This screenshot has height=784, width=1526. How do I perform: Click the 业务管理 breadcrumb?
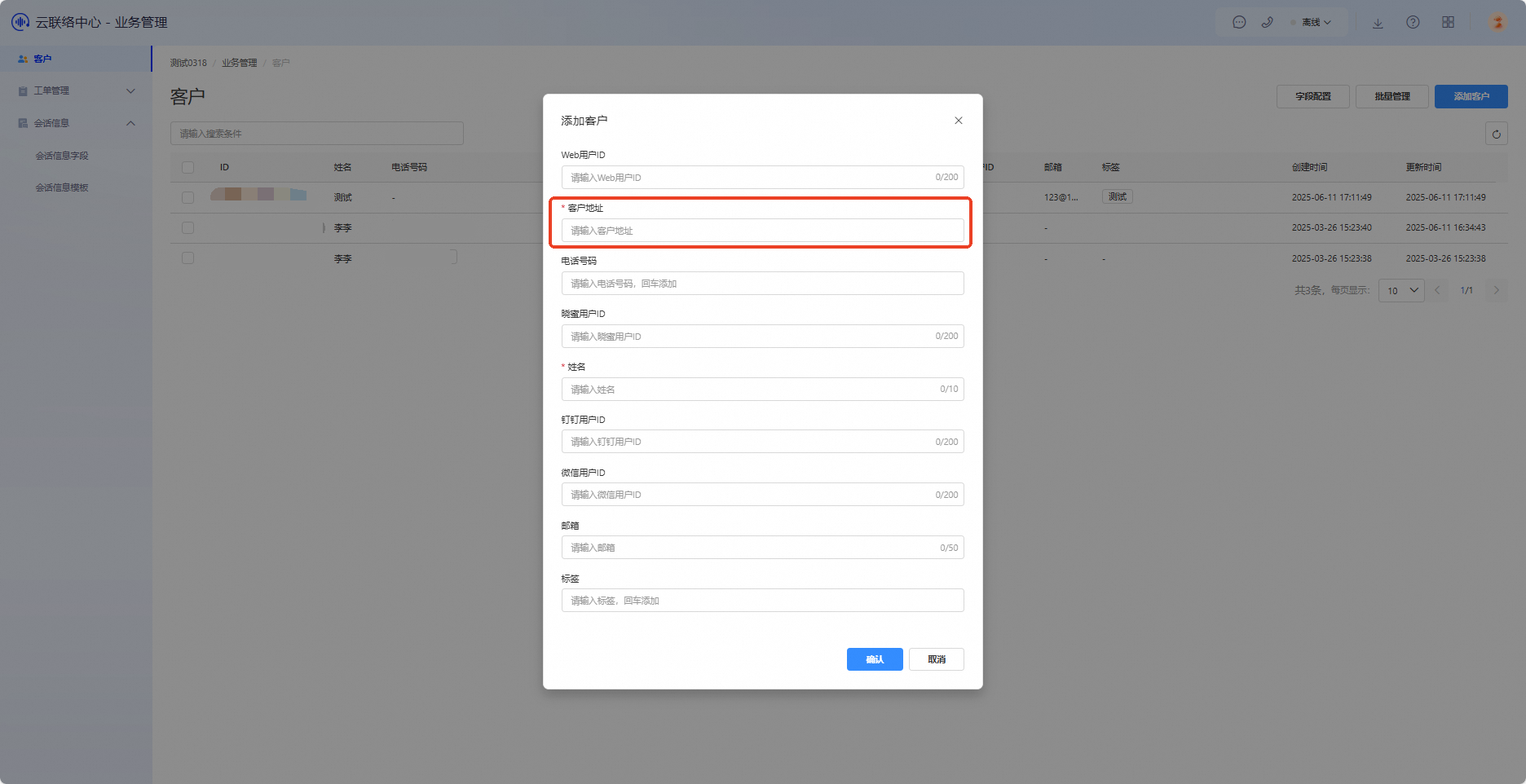(239, 63)
